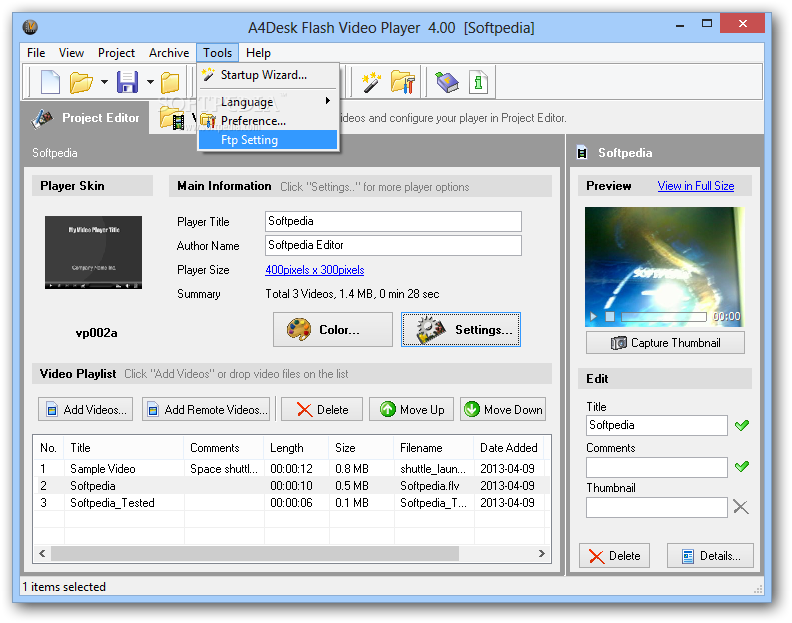Screen dimensions: 792x623
Task: Select the Softpedia_Tested row
Action: [x=292, y=503]
